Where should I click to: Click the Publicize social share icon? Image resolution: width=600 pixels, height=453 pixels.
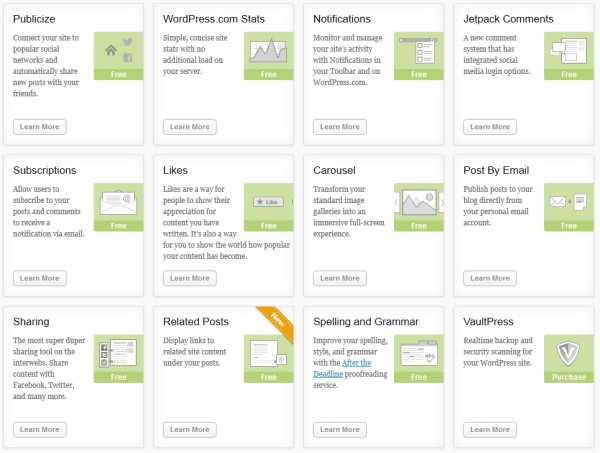coord(119,51)
